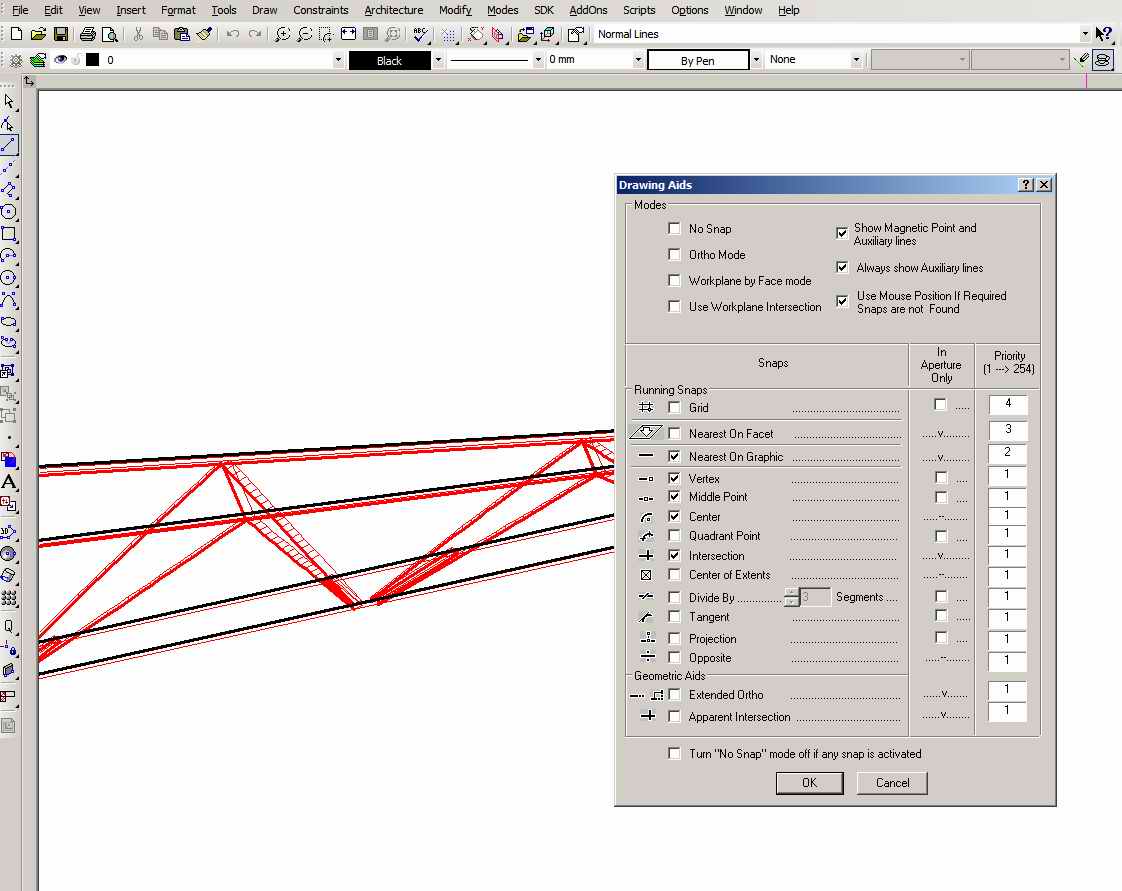Open the Architecture menu
Screen dimensions: 1122x891
393,10
